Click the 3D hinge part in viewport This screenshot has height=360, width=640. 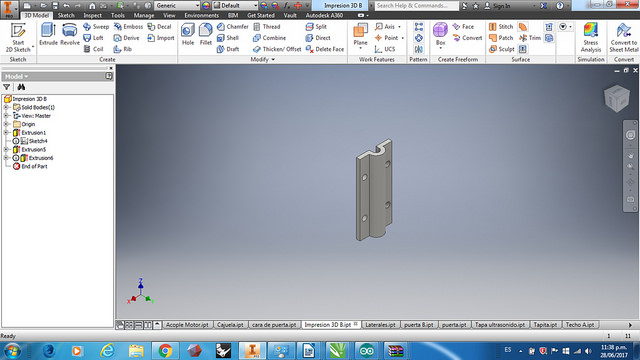373,190
